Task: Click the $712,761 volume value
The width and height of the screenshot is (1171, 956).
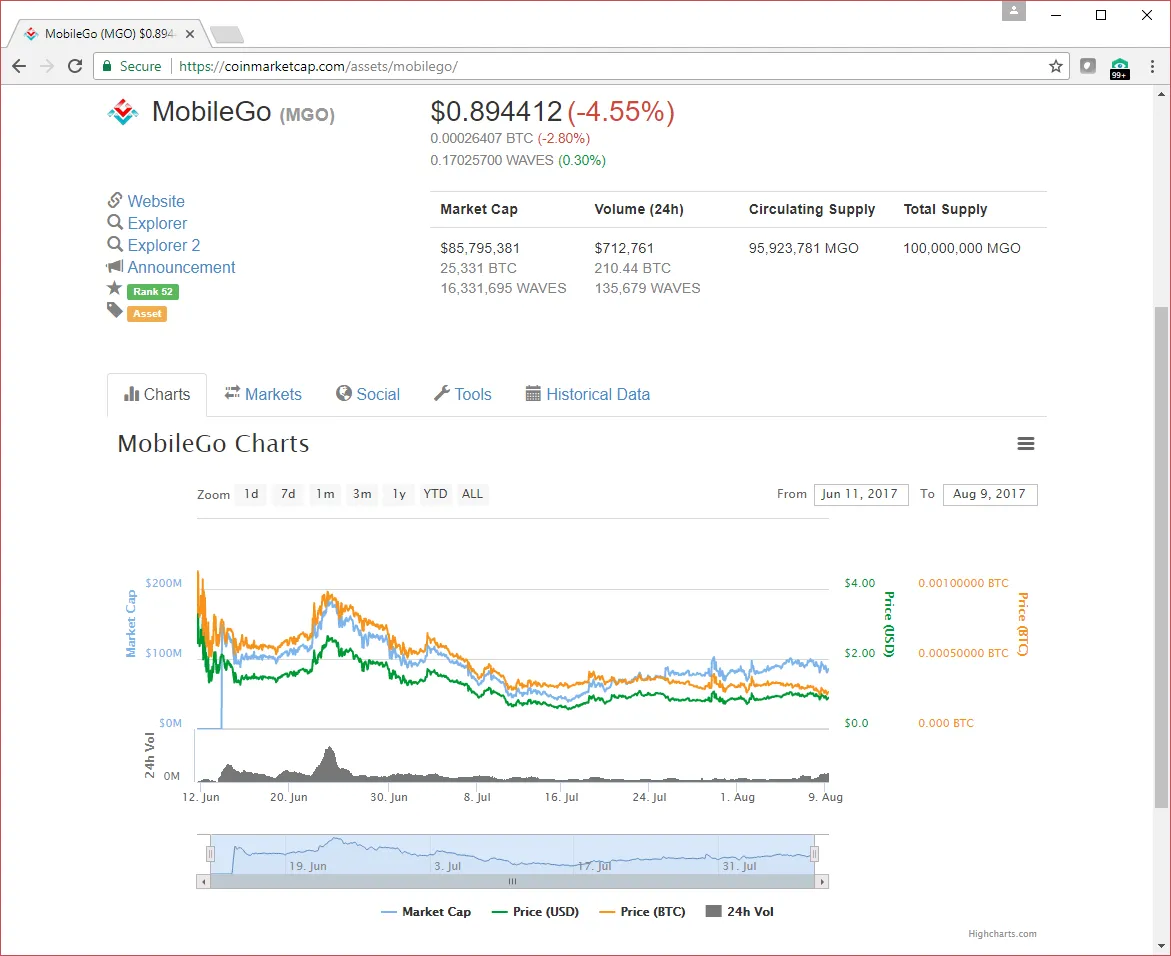Action: tap(624, 248)
